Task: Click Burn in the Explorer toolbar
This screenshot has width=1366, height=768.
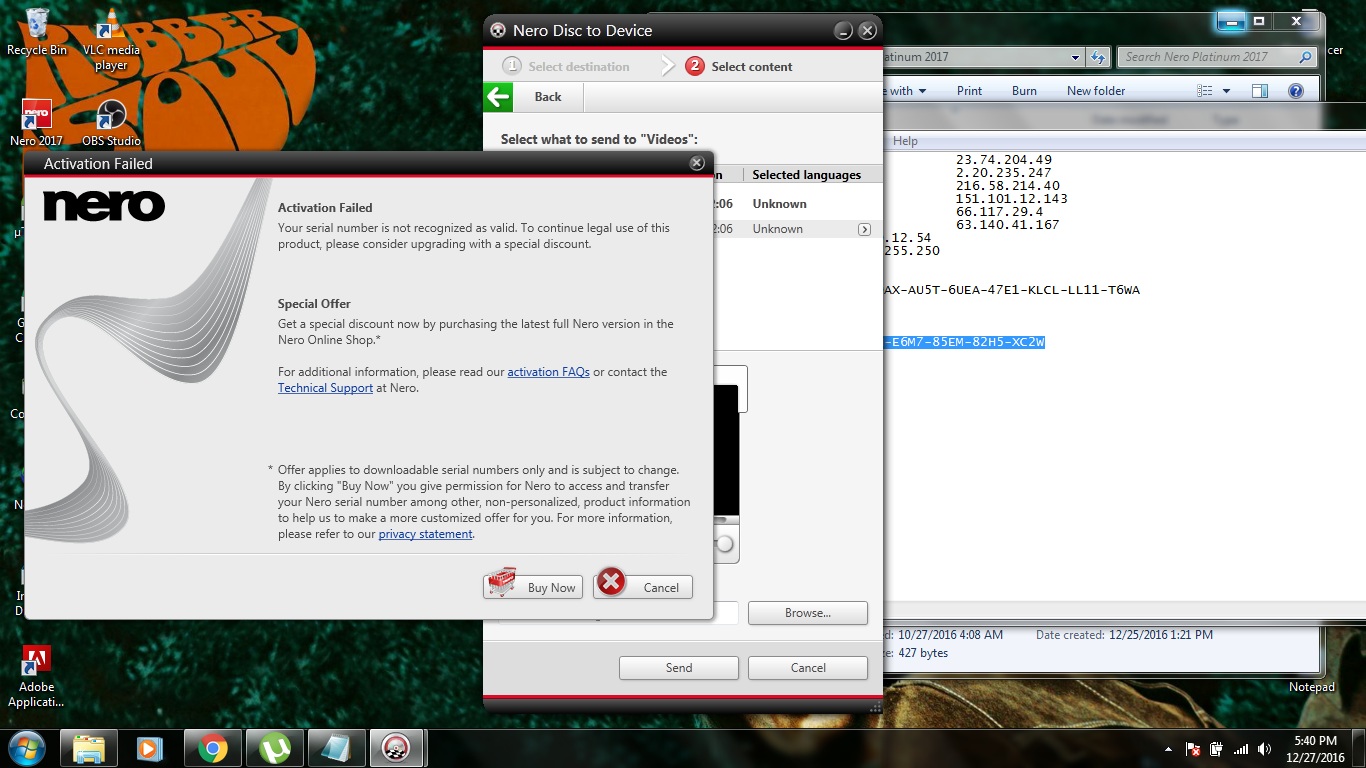Action: [x=1024, y=91]
